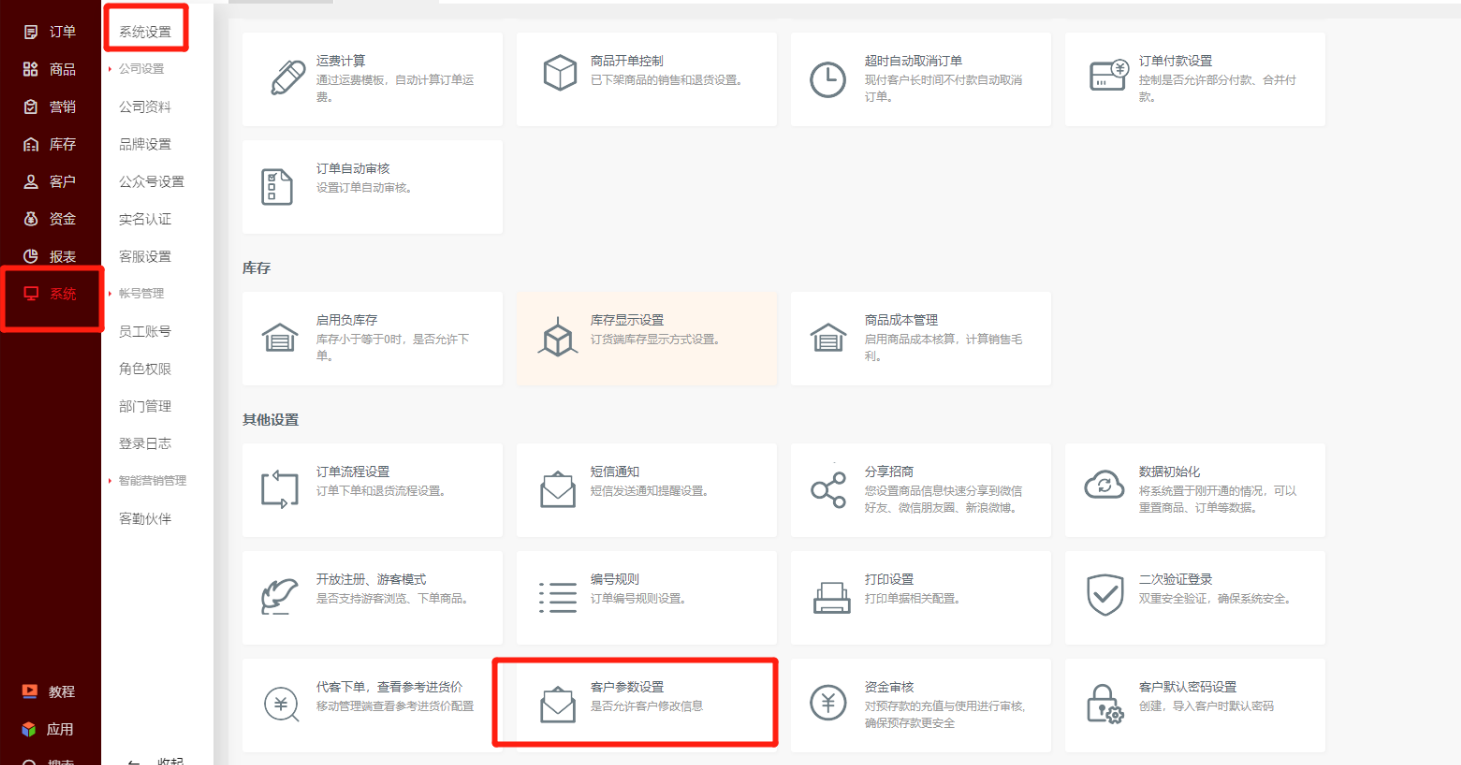Open the 订单流程设置 card
The width and height of the screenshot is (1461, 765).
click(x=372, y=490)
